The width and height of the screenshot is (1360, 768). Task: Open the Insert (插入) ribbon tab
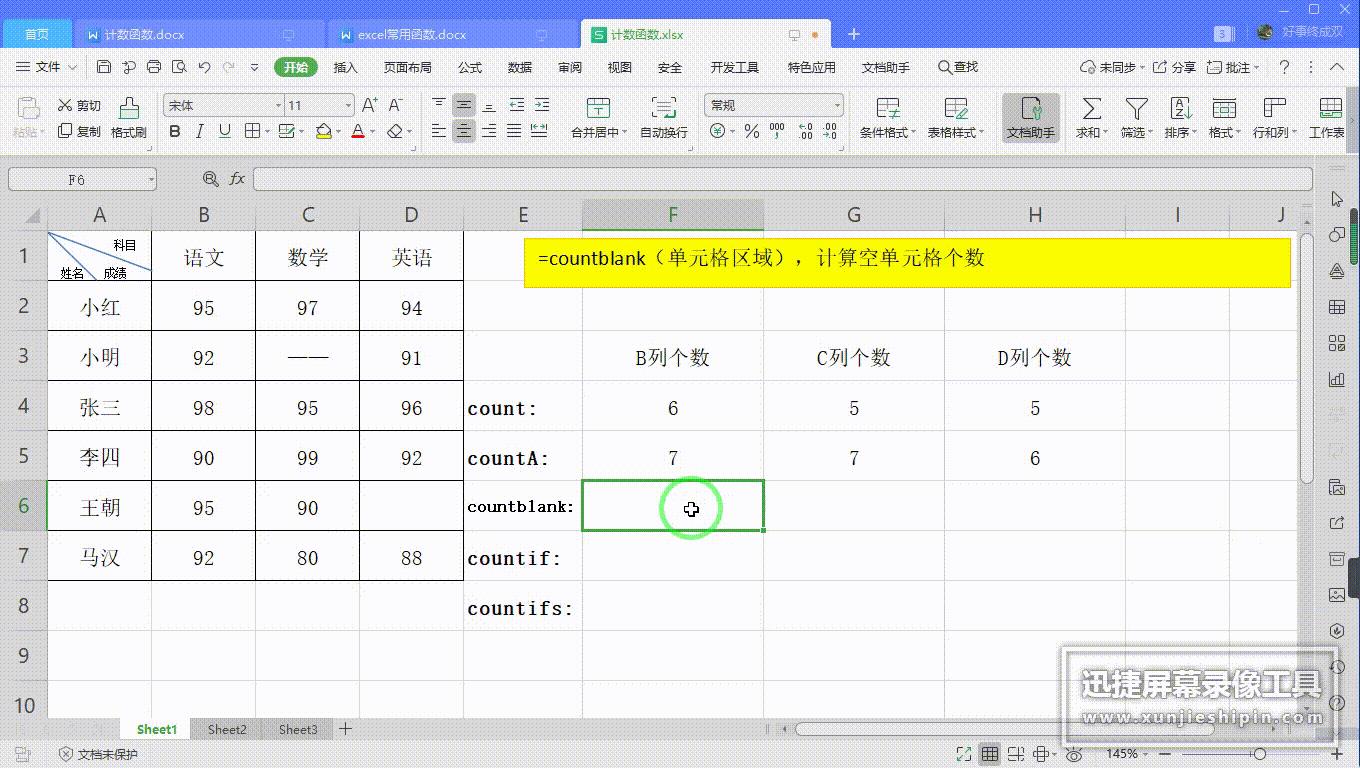coord(345,67)
